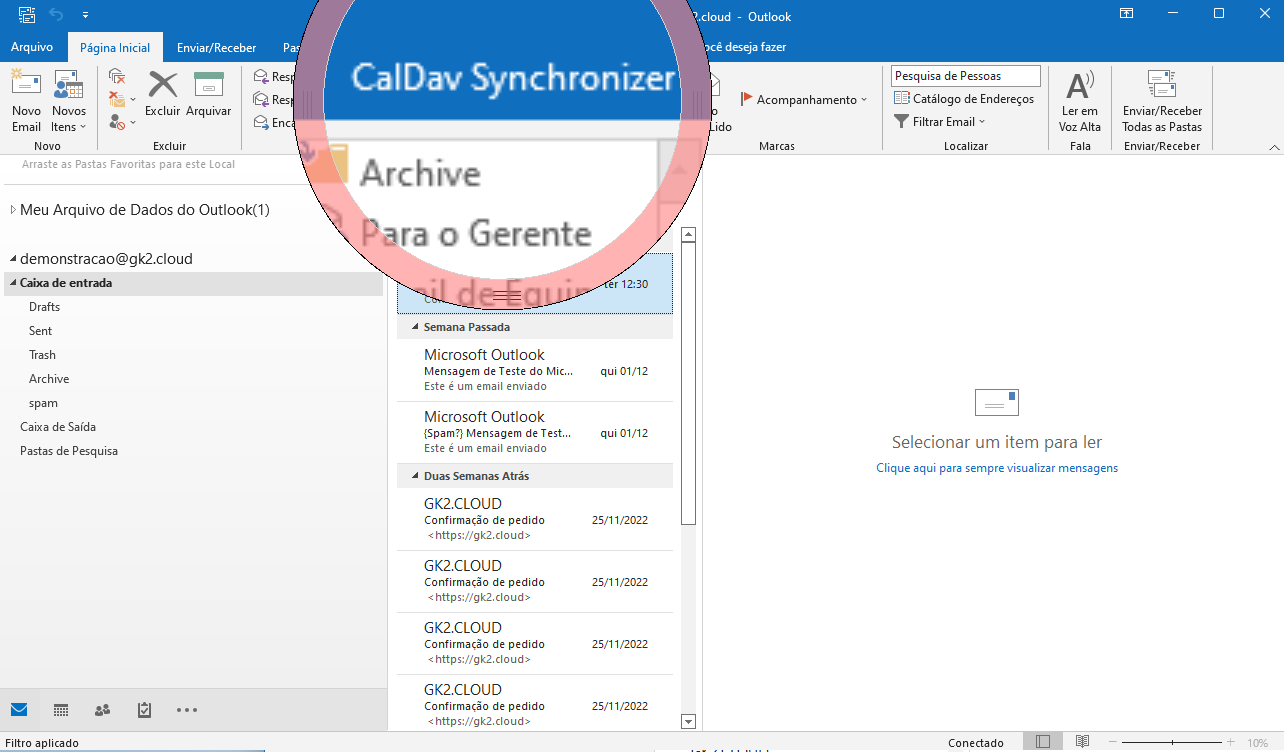Switch to Tasks view icon
The height and width of the screenshot is (752, 1284).
pos(144,710)
